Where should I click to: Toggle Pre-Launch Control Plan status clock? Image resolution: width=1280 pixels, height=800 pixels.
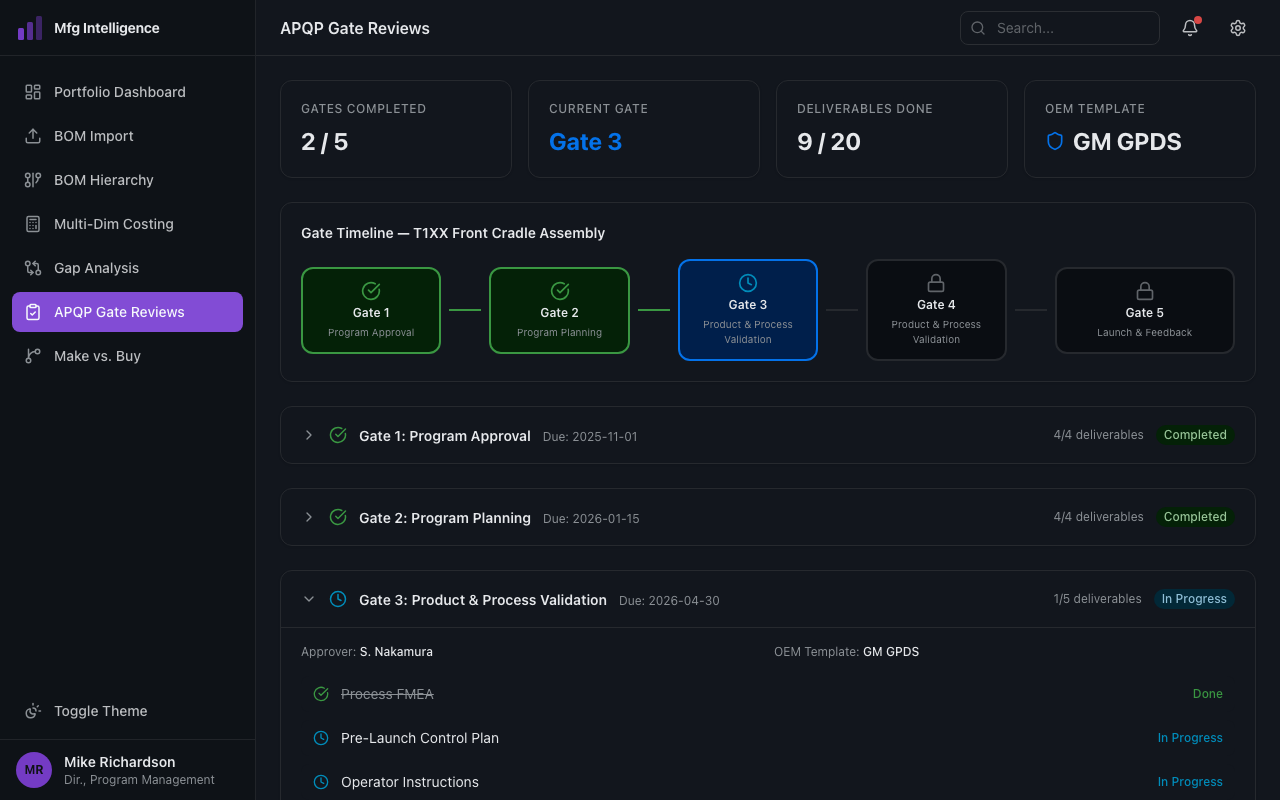tap(321, 737)
